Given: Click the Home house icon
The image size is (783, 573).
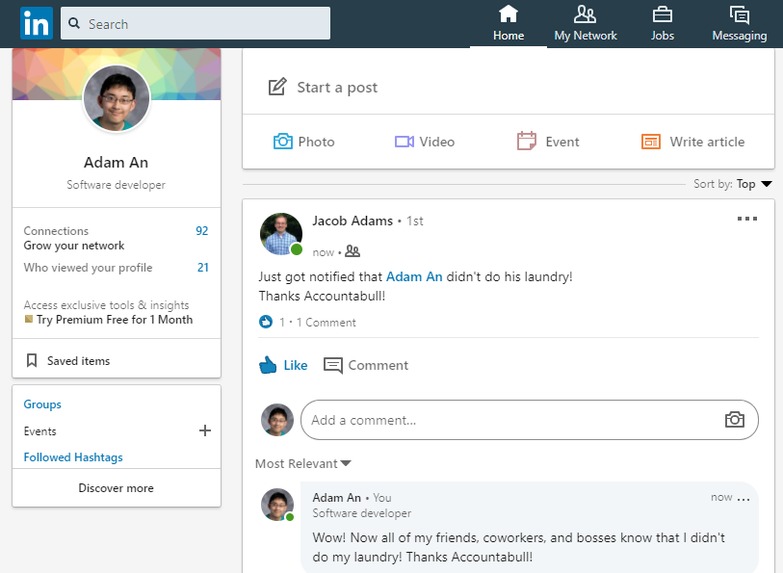Looking at the screenshot, I should [x=508, y=14].
